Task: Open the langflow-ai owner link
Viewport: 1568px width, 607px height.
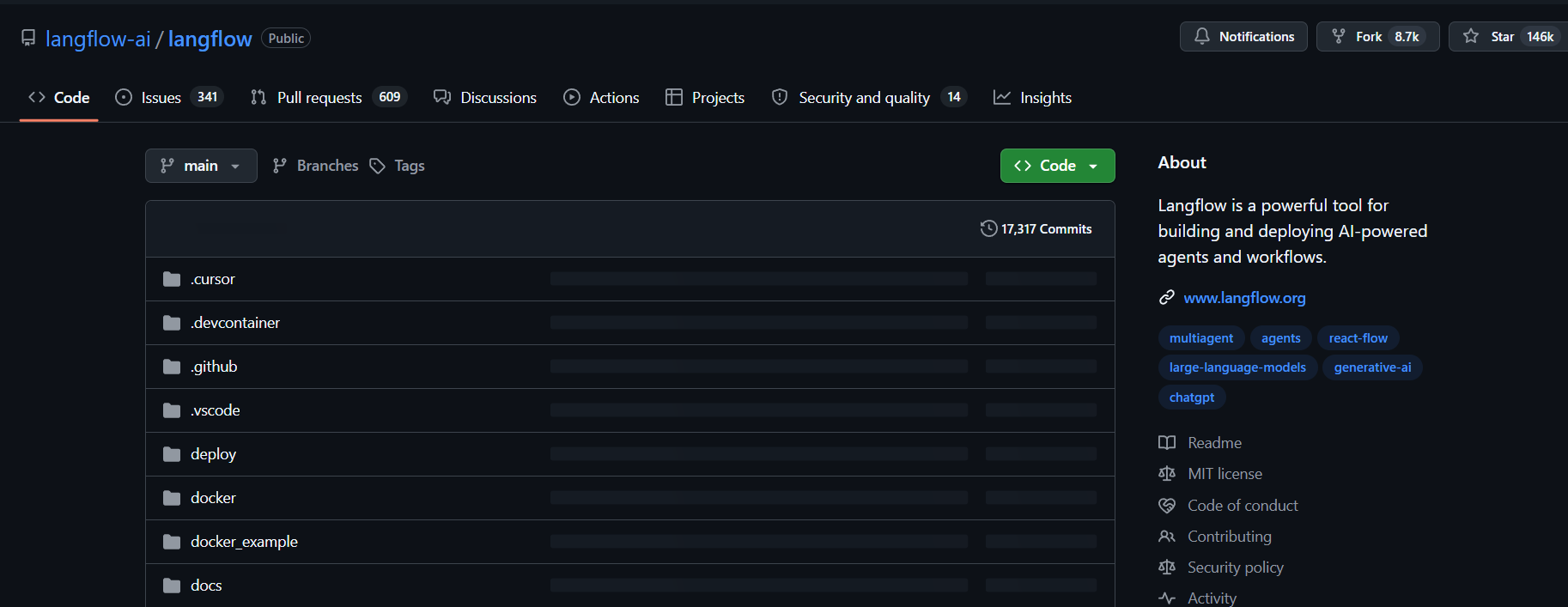Action: [x=98, y=39]
